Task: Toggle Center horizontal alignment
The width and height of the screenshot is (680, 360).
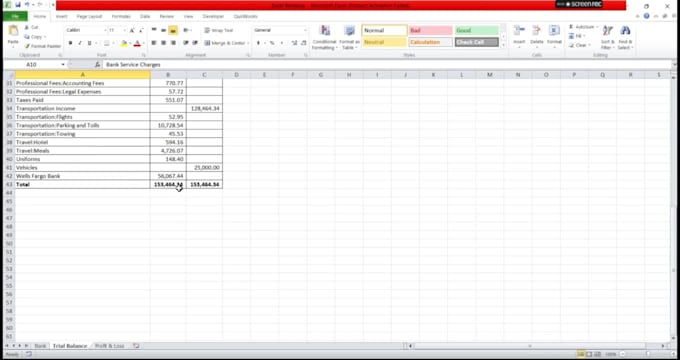Action: click(163, 43)
